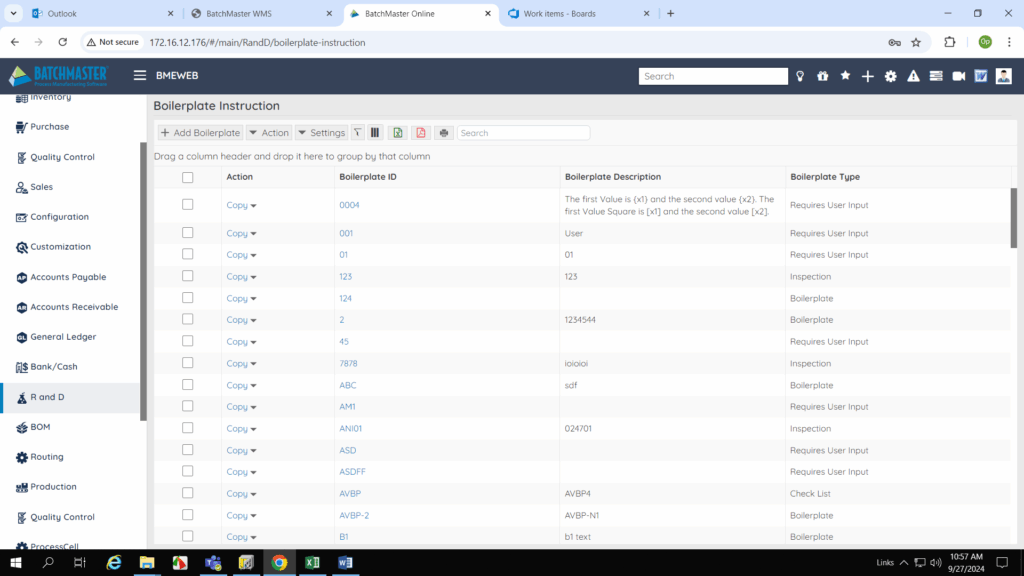Expand the Settings dropdown in toolbar
Viewport: 1024px width, 576px height.
click(x=321, y=133)
